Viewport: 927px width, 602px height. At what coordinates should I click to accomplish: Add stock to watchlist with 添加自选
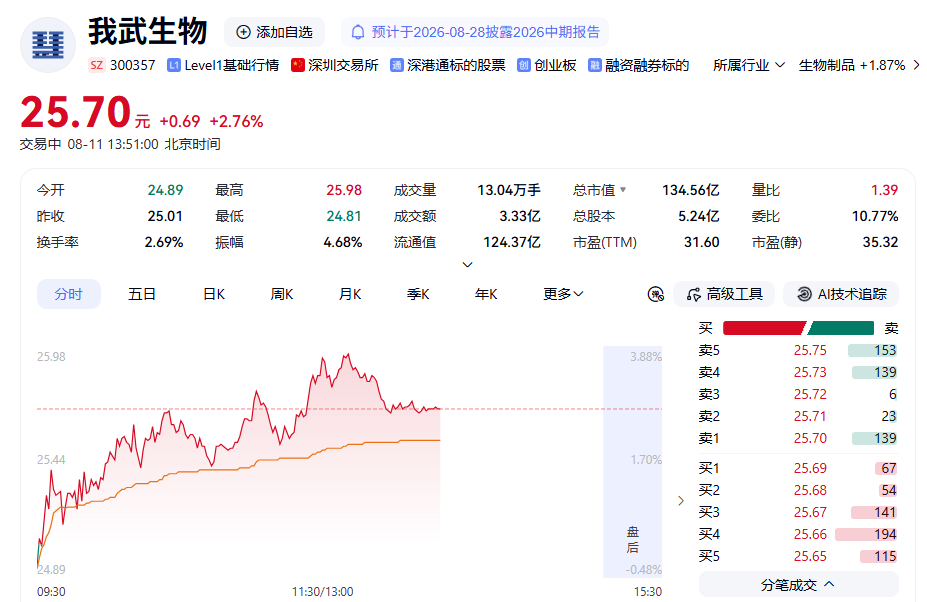tap(274, 32)
